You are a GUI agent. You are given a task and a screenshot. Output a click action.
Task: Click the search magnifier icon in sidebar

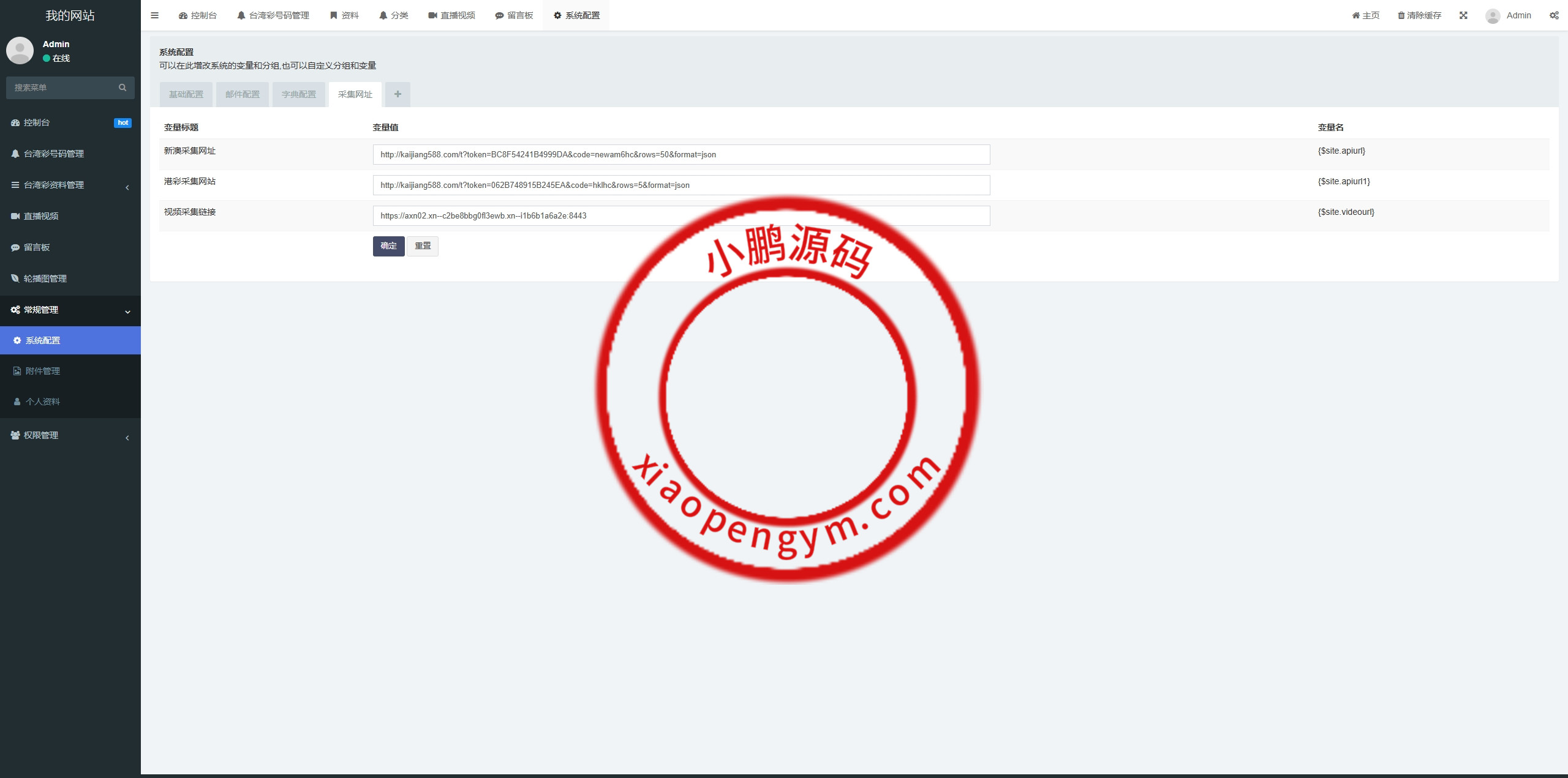click(123, 88)
